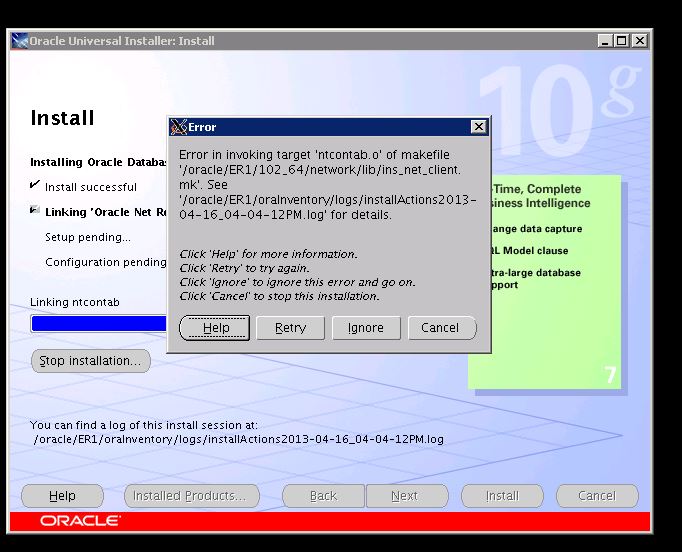Click the 'Linking ntcontab' progress label
Image resolution: width=682 pixels, height=552 pixels.
tap(75, 302)
